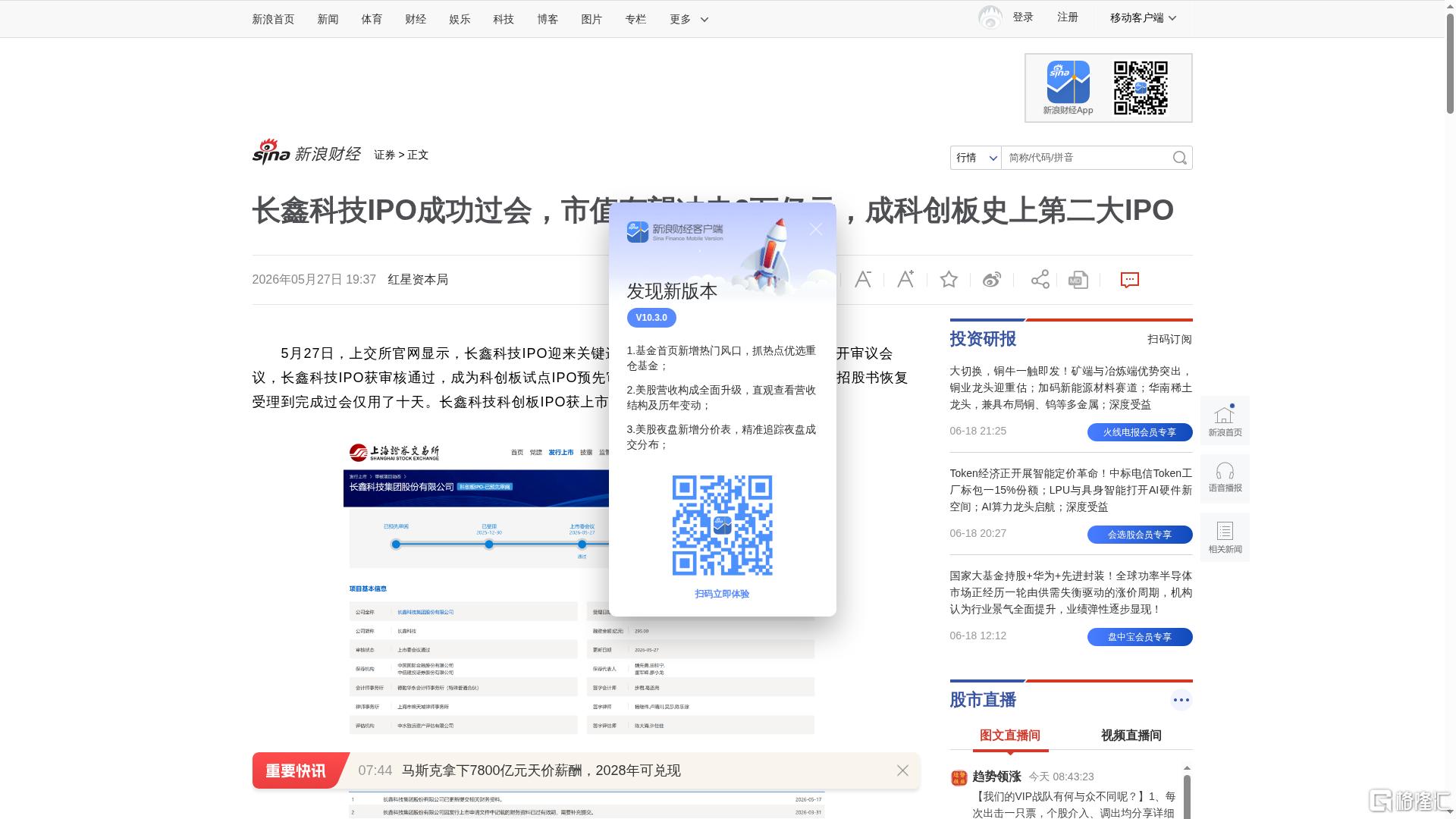Click the Sina 新浪财经 logo
This screenshot has height=819, width=1456.
pyautogui.click(x=306, y=152)
